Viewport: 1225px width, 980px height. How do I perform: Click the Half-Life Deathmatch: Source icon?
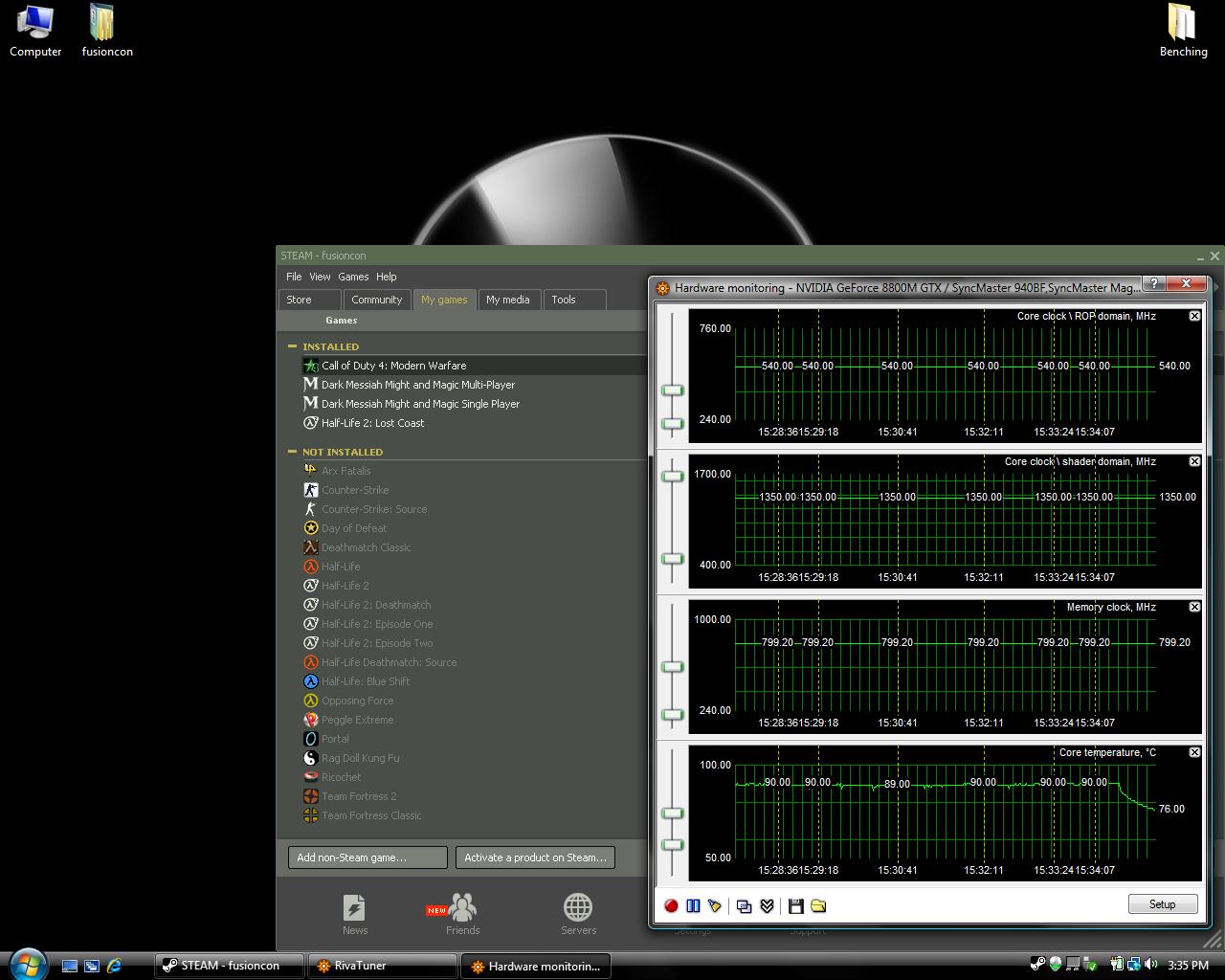[310, 662]
